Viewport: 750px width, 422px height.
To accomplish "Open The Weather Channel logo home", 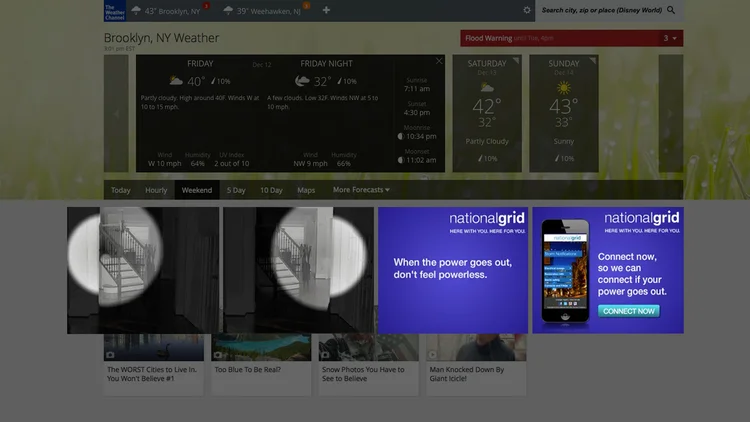I will 115,11.
